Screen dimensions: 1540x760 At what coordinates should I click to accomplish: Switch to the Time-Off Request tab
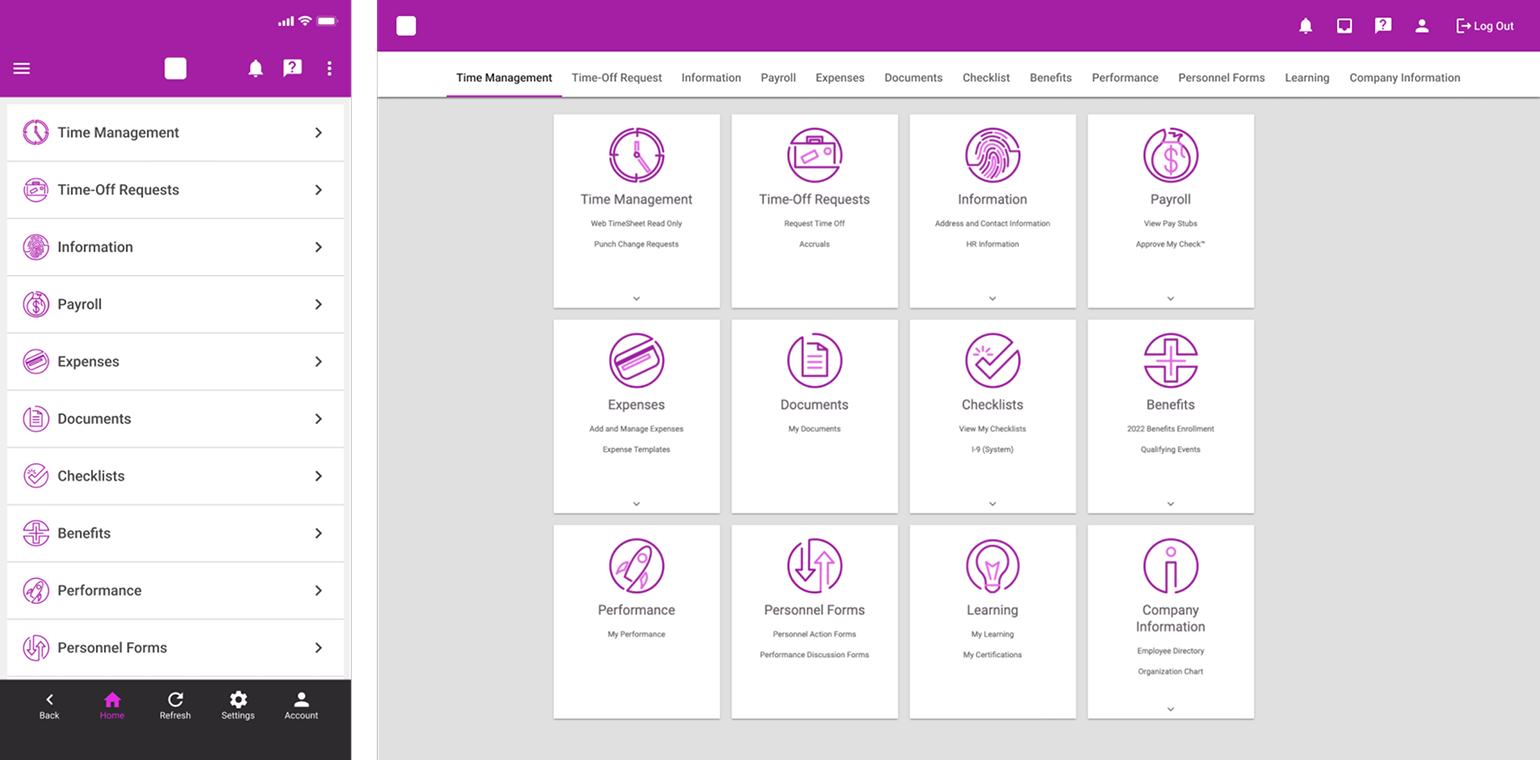pos(617,77)
